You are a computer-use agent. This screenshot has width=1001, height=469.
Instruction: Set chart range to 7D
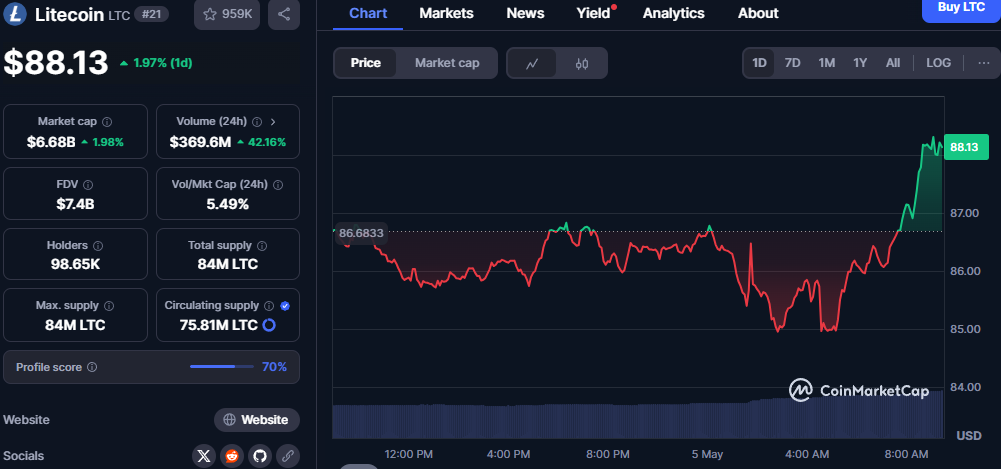[792, 63]
